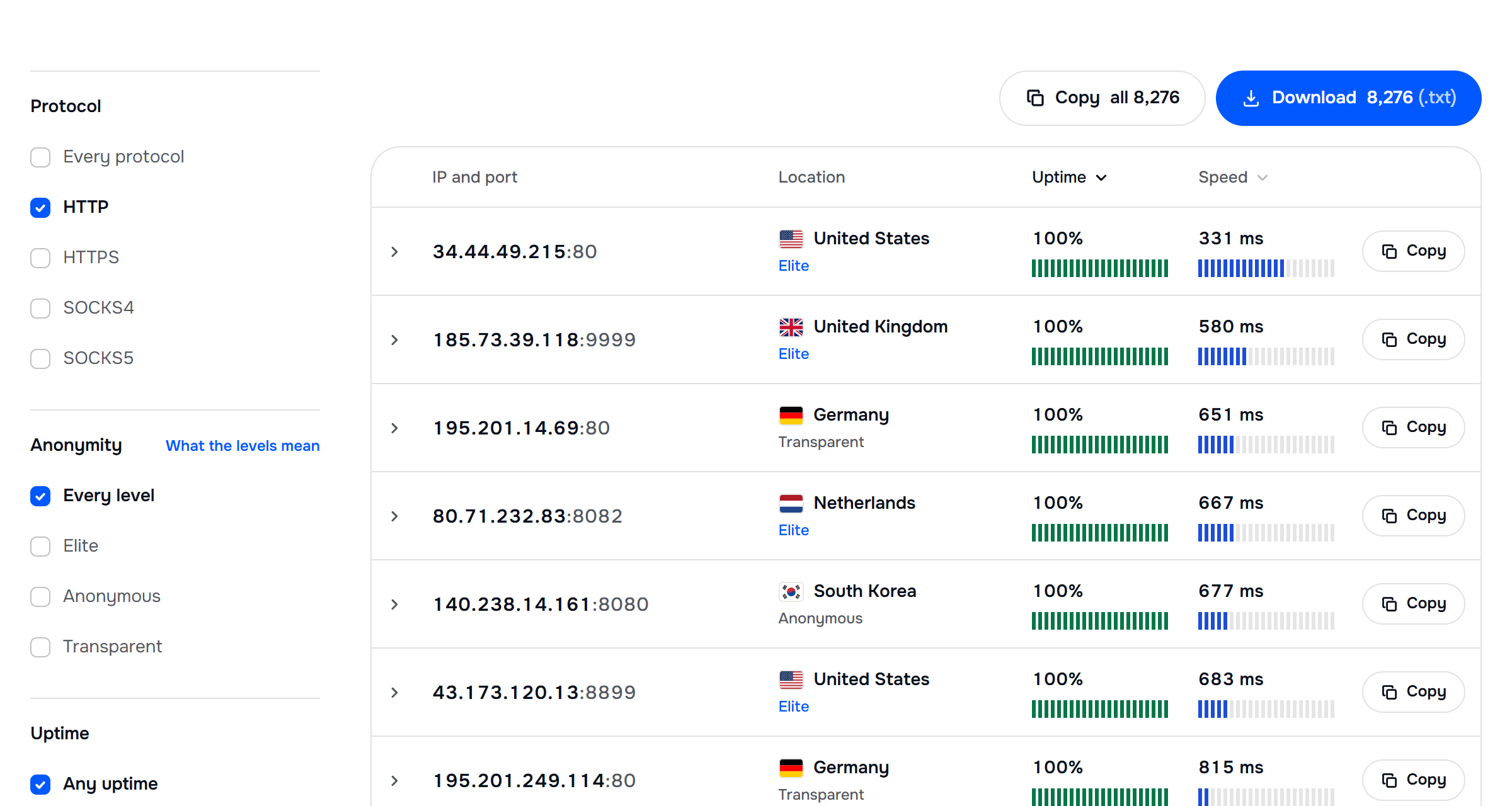
Task: Click the Germany flag for 195.201.249.114
Action: coord(791,768)
